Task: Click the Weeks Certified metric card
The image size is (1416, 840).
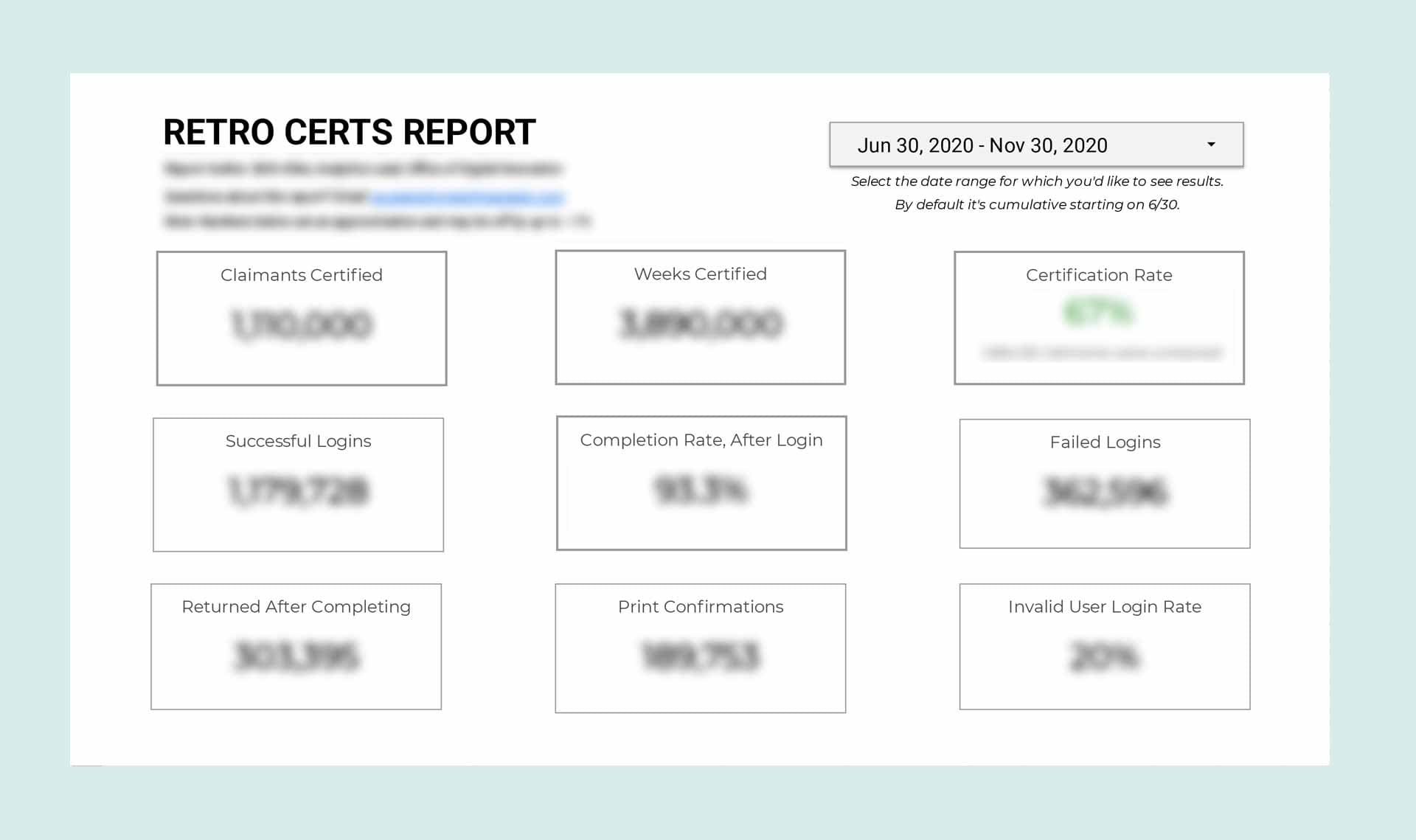Action: [x=700, y=316]
